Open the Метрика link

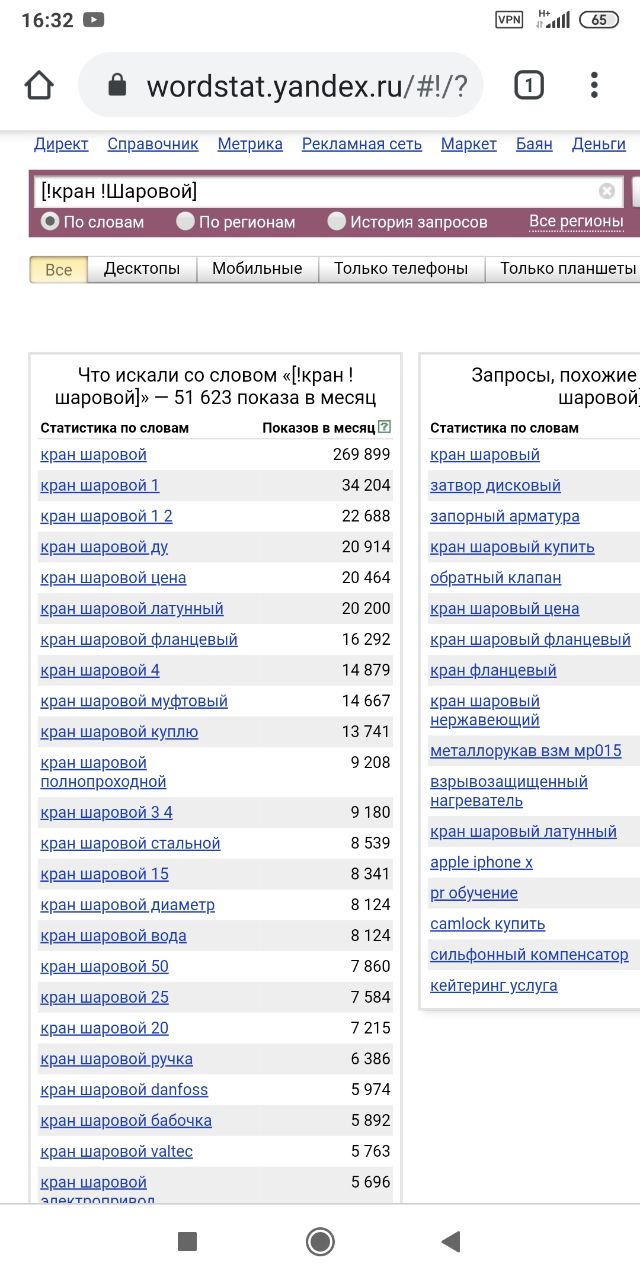[250, 144]
